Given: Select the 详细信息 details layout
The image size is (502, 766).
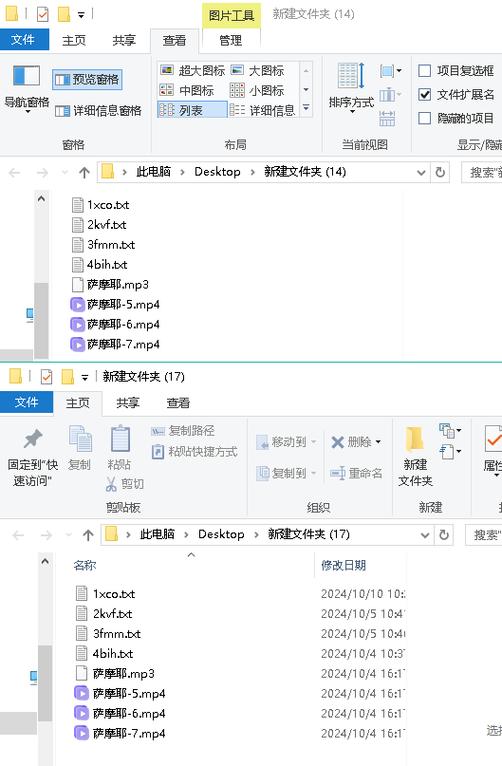Looking at the screenshot, I should [263, 110].
